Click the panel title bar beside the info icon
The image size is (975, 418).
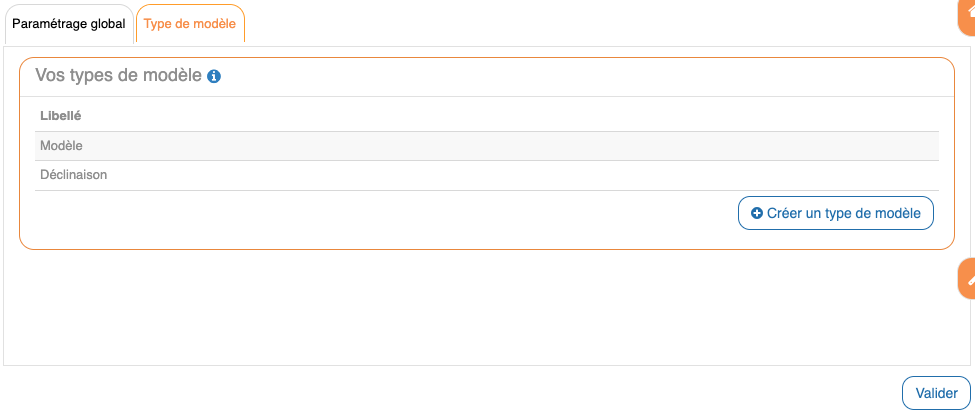[580, 76]
